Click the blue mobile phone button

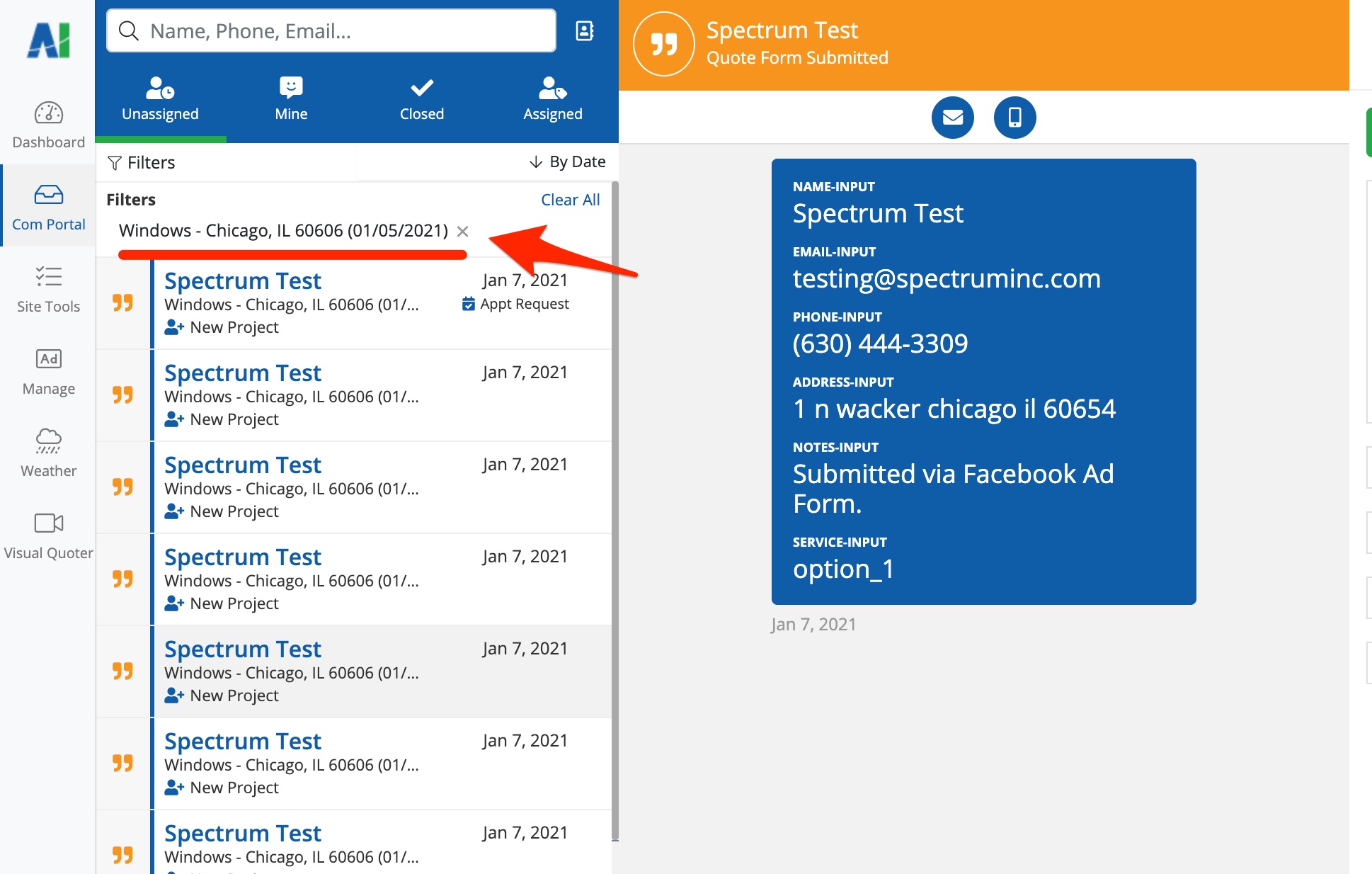pyautogui.click(x=1014, y=117)
